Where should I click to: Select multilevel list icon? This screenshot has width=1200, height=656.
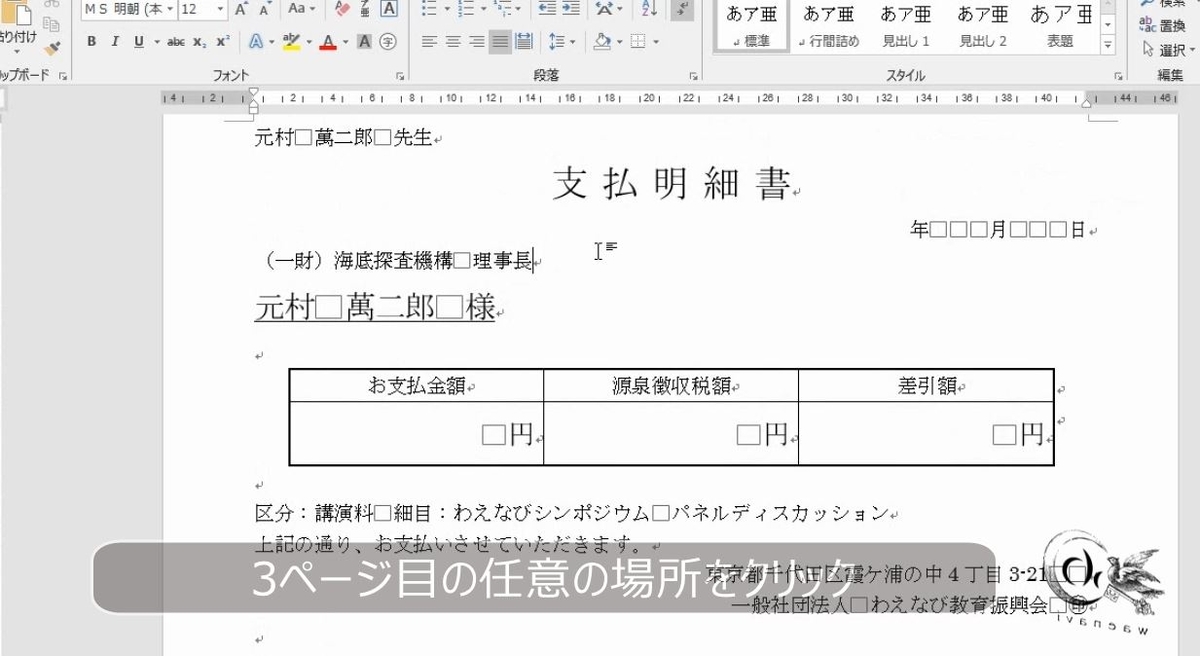pos(503,9)
